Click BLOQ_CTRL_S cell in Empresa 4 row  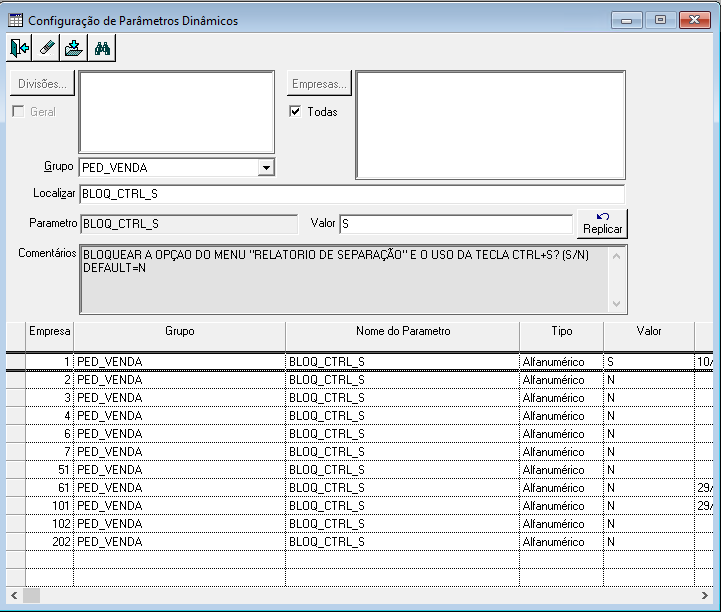point(403,416)
